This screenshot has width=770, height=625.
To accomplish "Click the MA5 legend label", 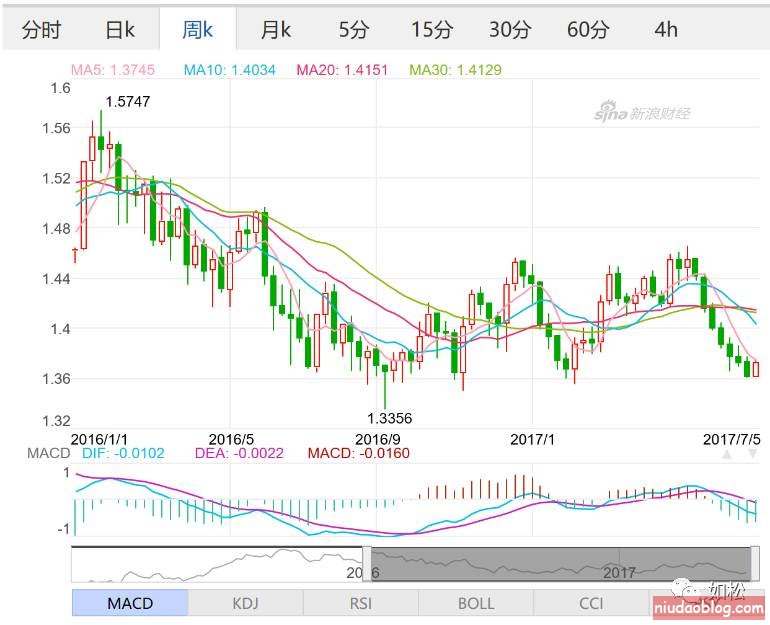I will click(106, 70).
